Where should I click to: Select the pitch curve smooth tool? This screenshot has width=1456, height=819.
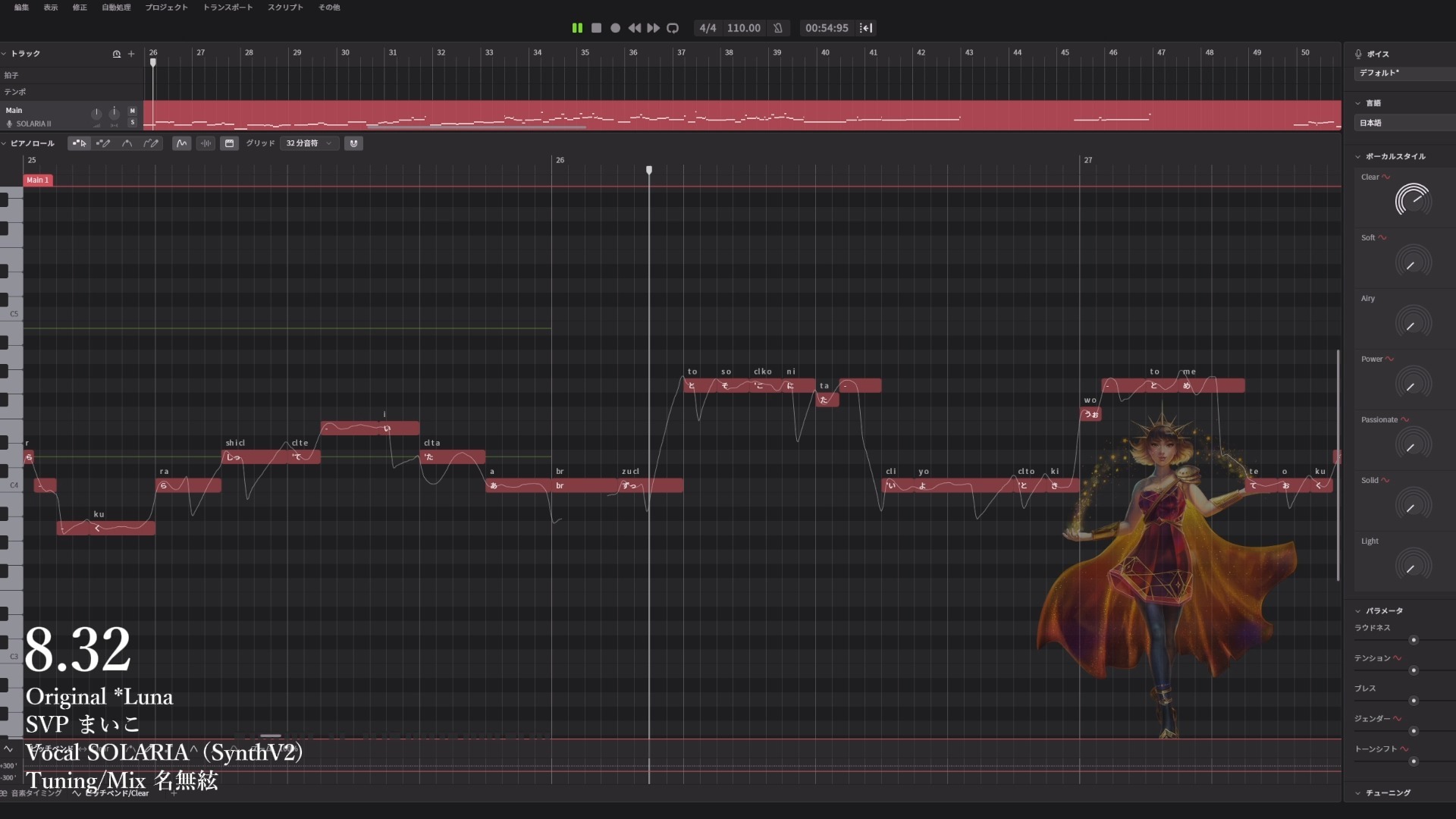point(127,143)
